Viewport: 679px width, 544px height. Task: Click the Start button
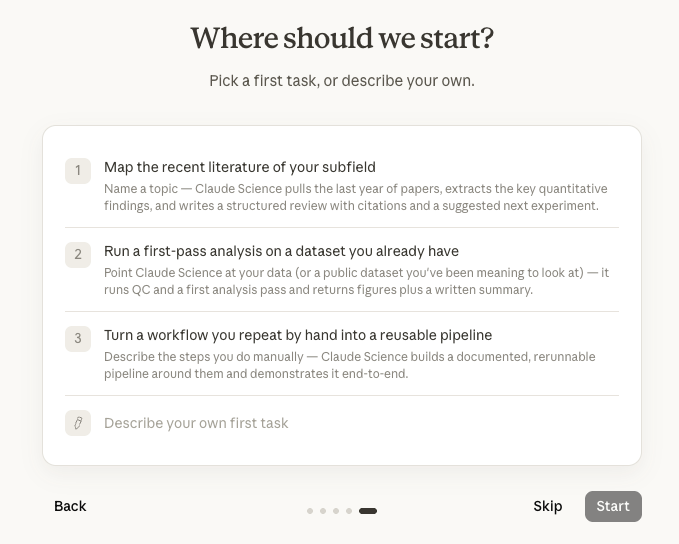pos(613,506)
